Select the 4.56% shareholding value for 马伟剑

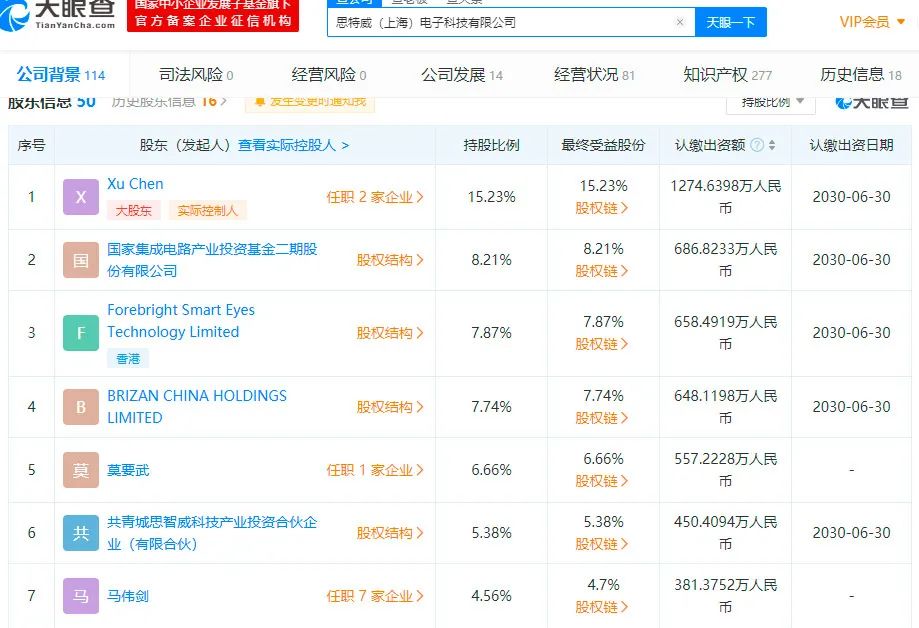point(492,596)
